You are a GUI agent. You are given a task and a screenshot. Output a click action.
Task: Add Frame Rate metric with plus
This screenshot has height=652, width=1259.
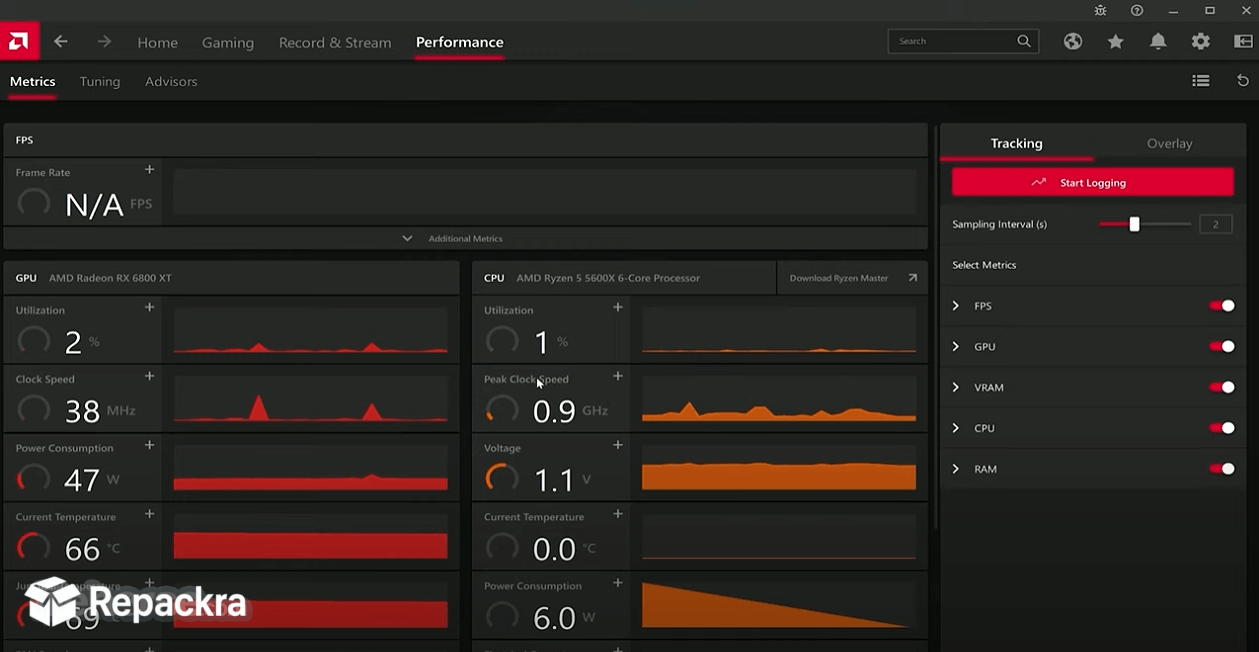pyautogui.click(x=149, y=170)
